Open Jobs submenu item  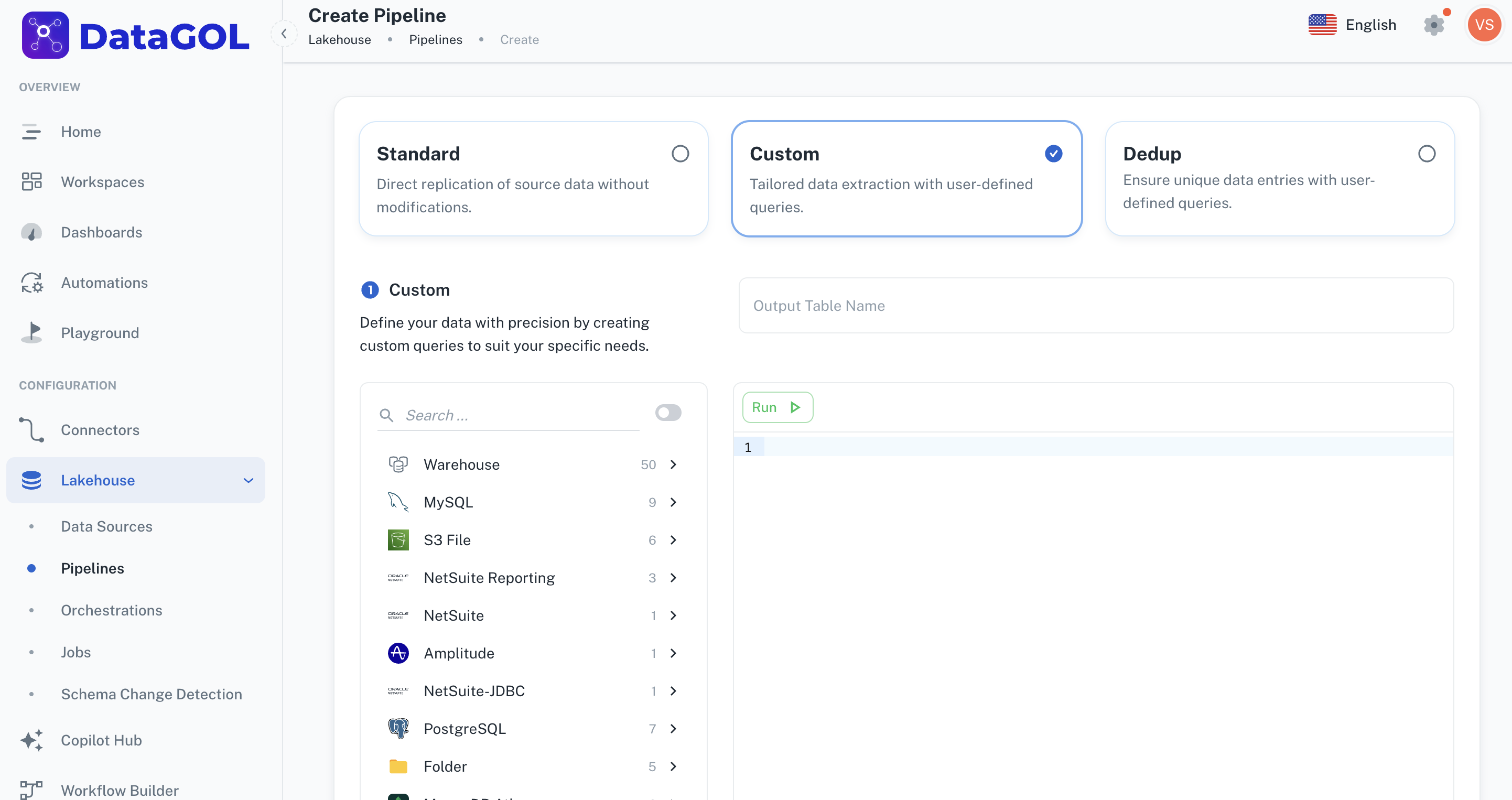pyautogui.click(x=75, y=652)
